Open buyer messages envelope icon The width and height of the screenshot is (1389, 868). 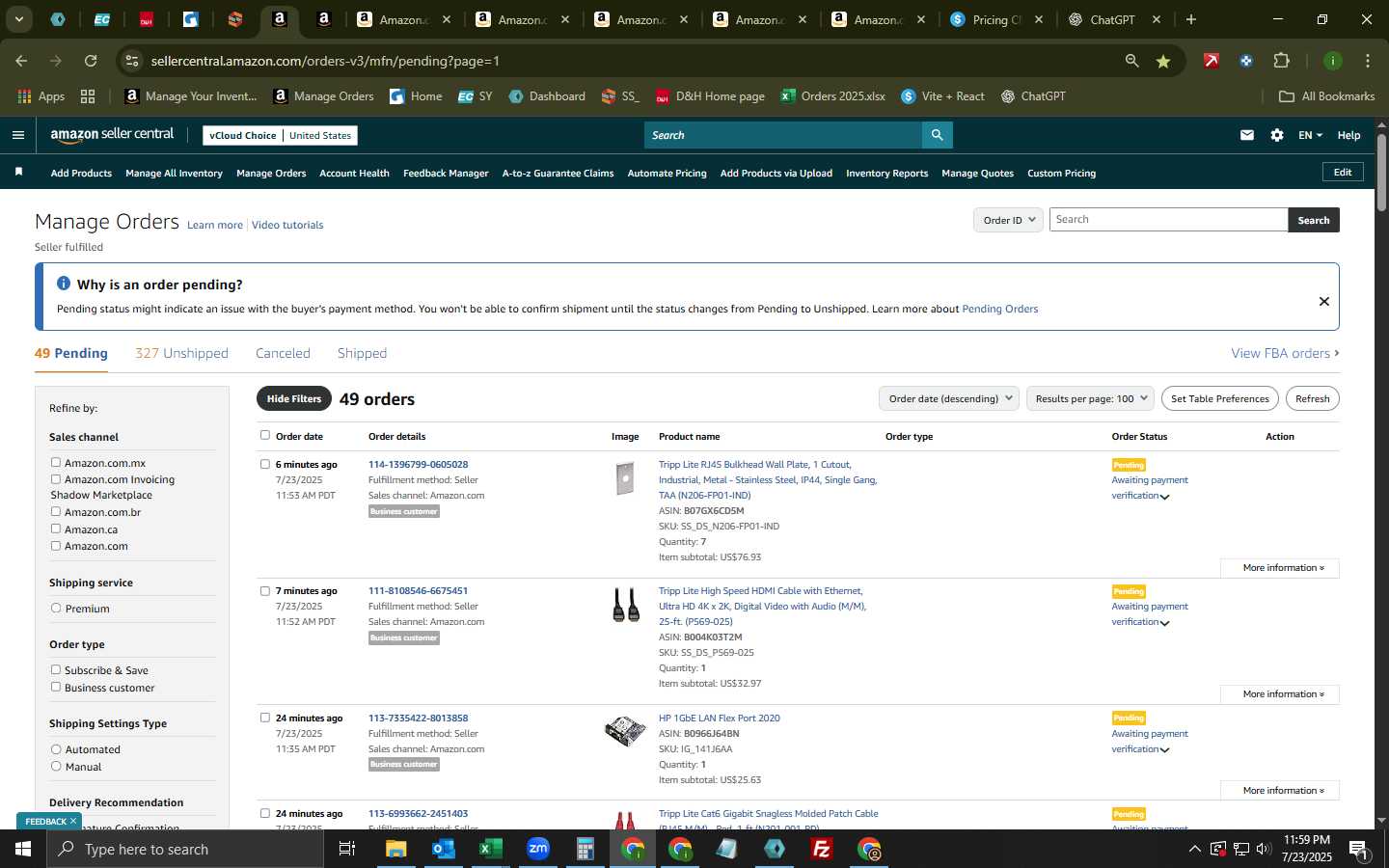1247,135
